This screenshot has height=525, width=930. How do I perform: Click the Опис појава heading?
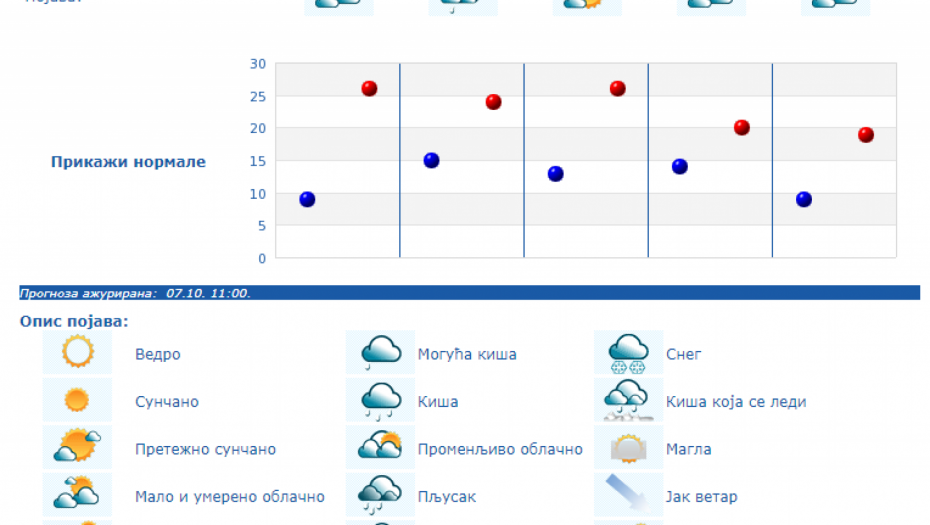[x=74, y=322]
